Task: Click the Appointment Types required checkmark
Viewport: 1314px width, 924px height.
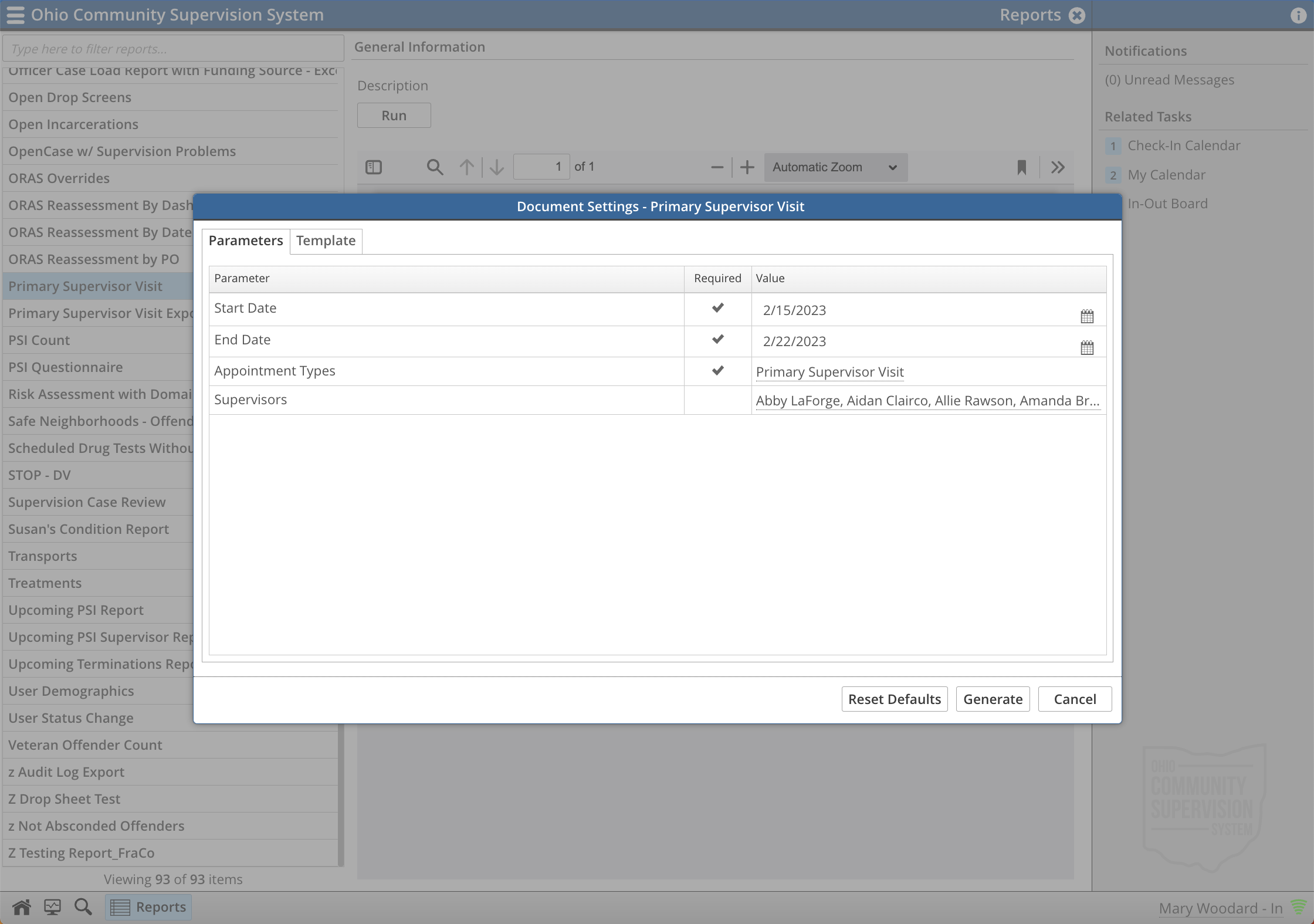Action: (717, 371)
